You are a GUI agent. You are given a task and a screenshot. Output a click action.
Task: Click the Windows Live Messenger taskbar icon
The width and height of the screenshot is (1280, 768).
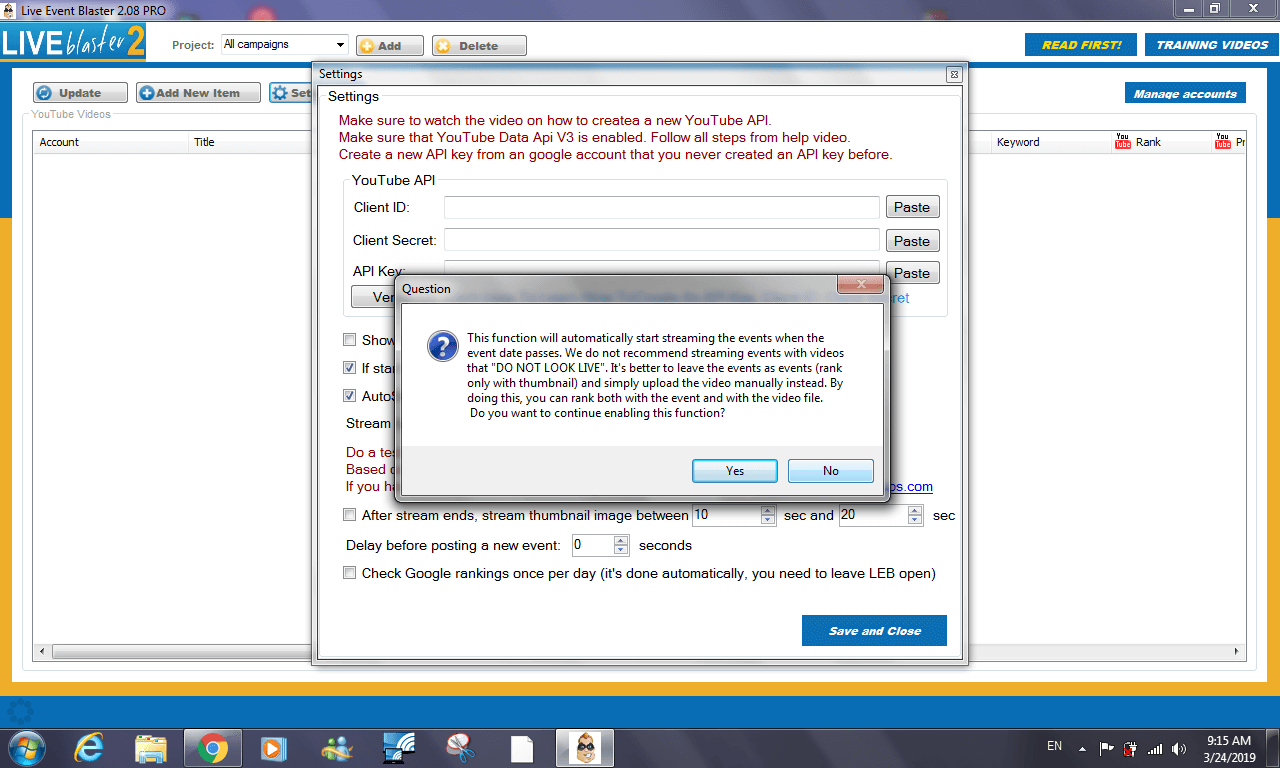[x=336, y=748]
